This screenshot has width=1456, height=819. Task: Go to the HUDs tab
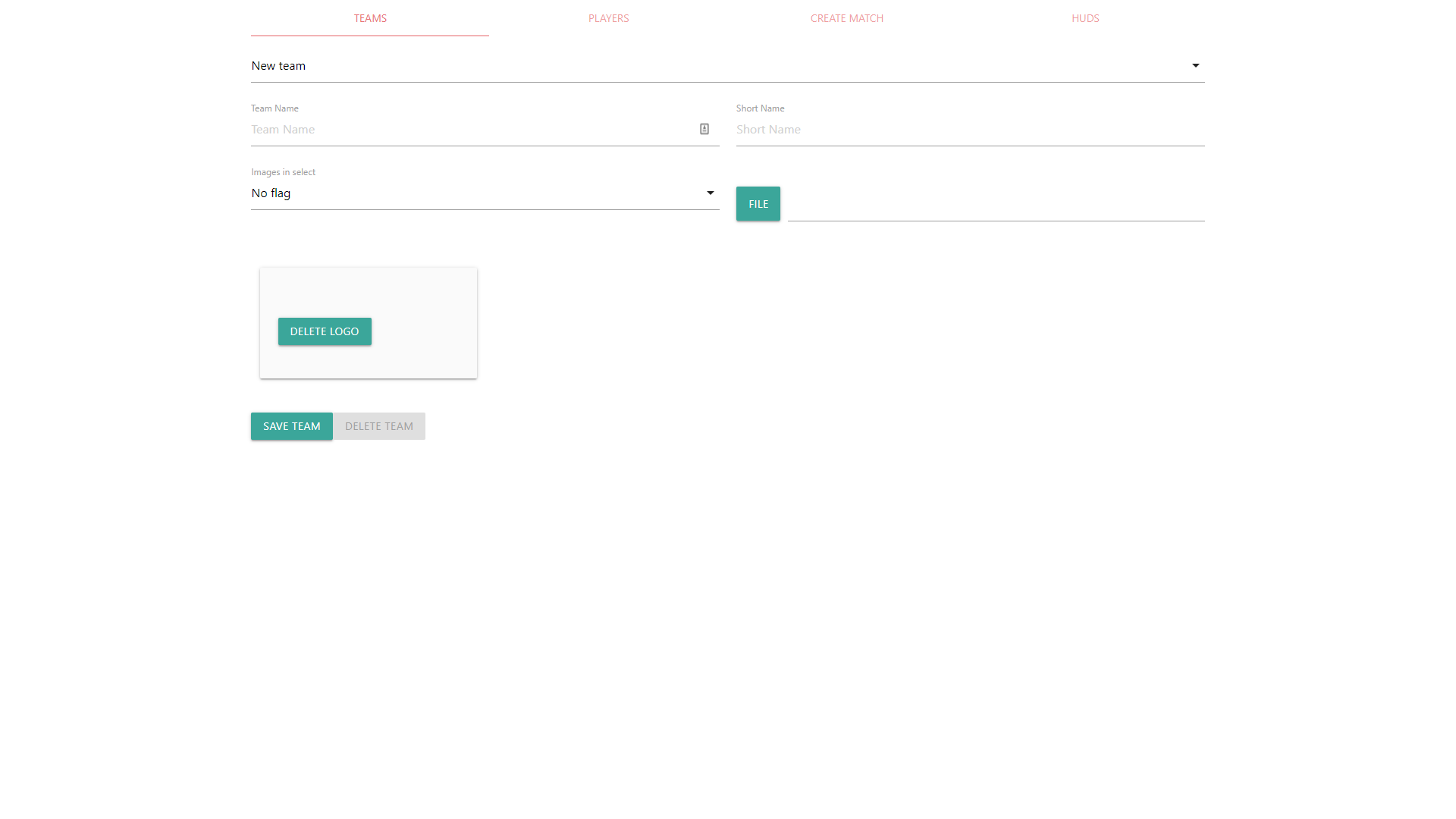pos(1084,18)
